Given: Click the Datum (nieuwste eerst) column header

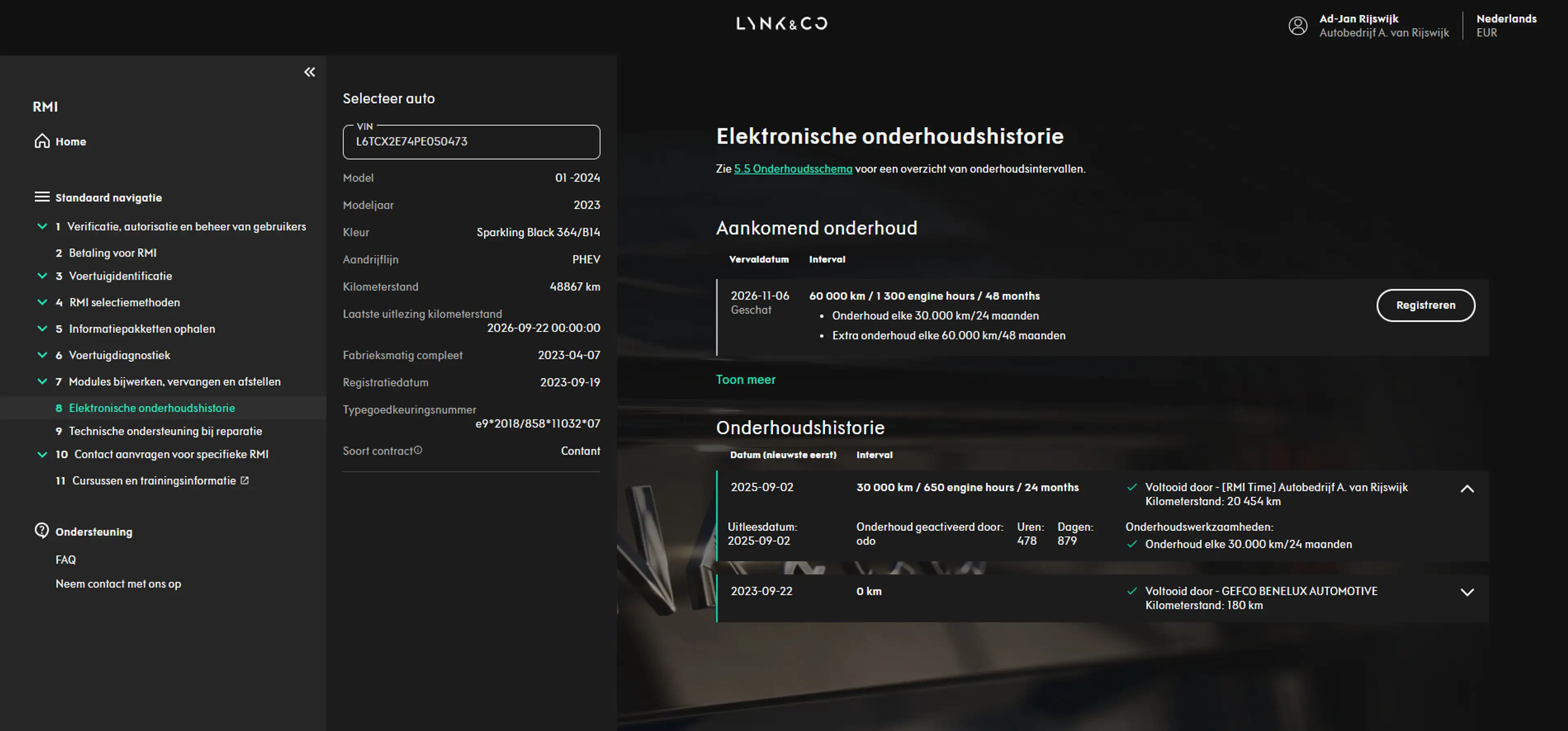Looking at the screenshot, I should click(x=783, y=455).
